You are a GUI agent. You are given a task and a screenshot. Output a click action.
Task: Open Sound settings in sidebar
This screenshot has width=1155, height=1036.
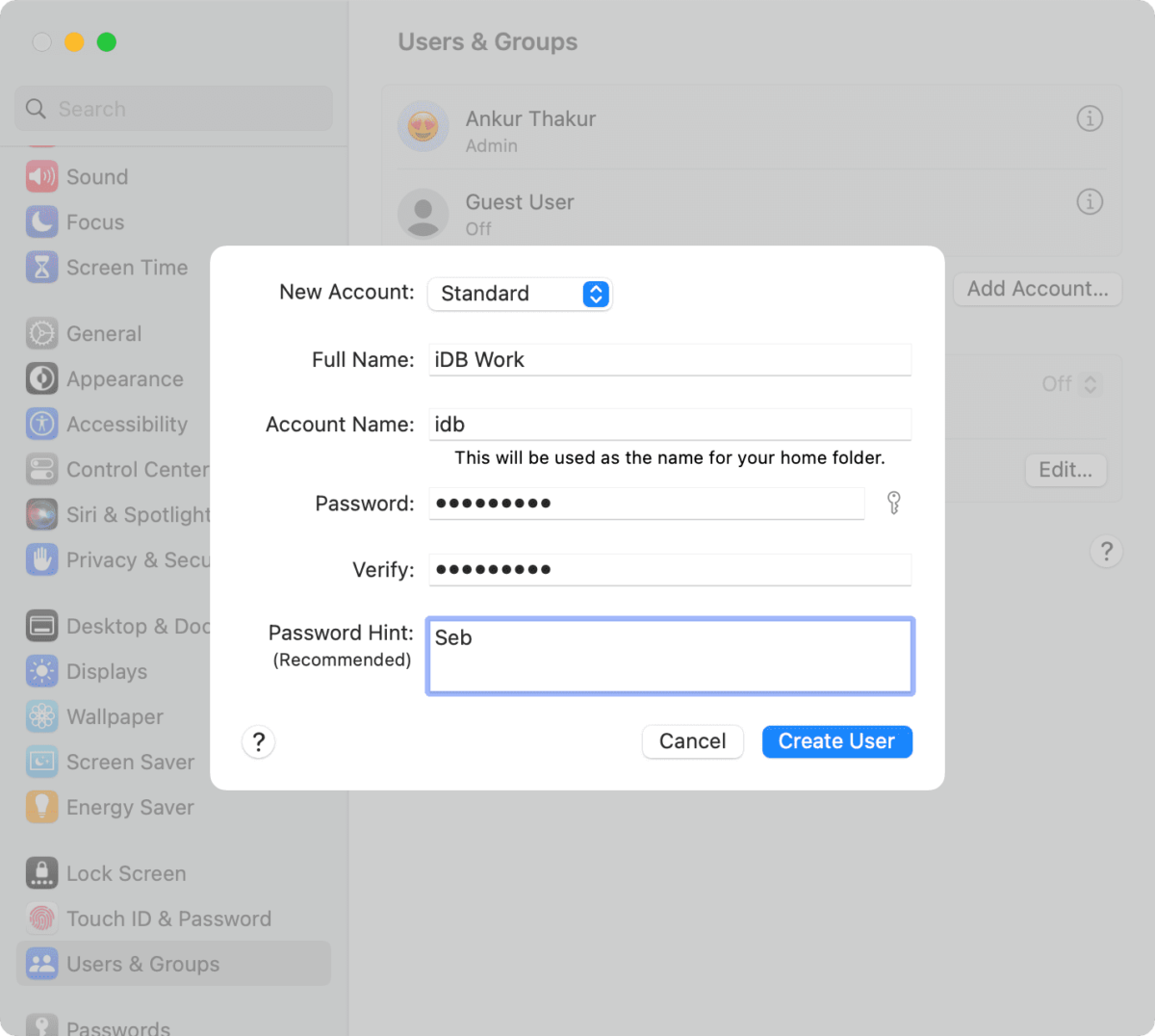point(96,177)
